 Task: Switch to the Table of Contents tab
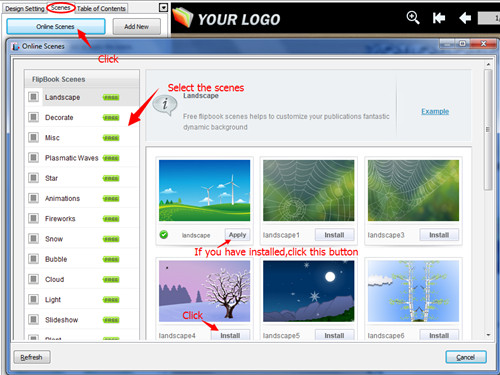click(101, 9)
